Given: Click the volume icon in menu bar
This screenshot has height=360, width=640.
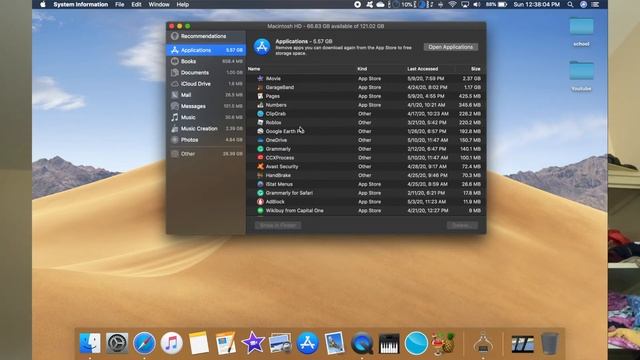Looking at the screenshot, I should (477, 4).
